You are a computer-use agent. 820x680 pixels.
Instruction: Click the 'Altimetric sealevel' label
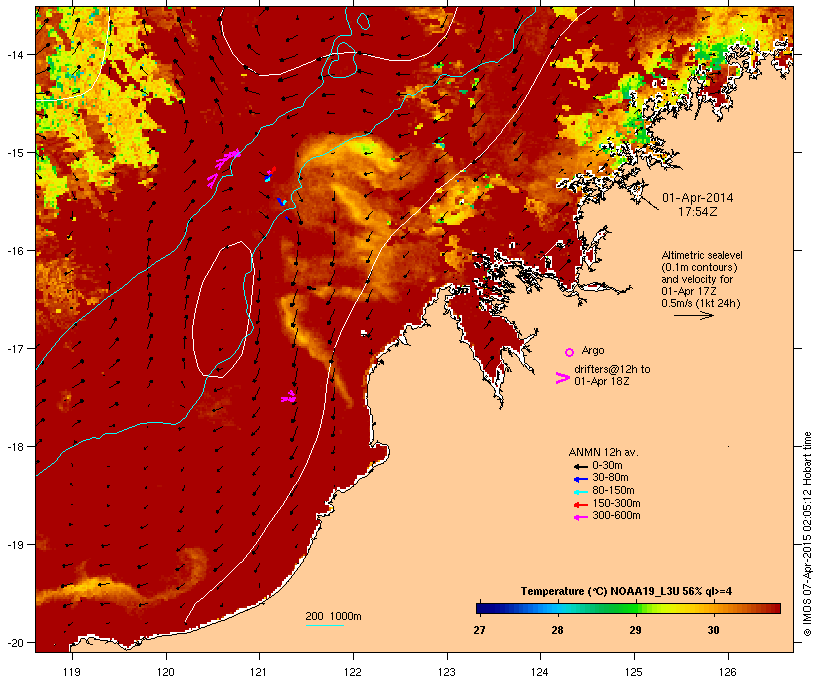coord(702,255)
